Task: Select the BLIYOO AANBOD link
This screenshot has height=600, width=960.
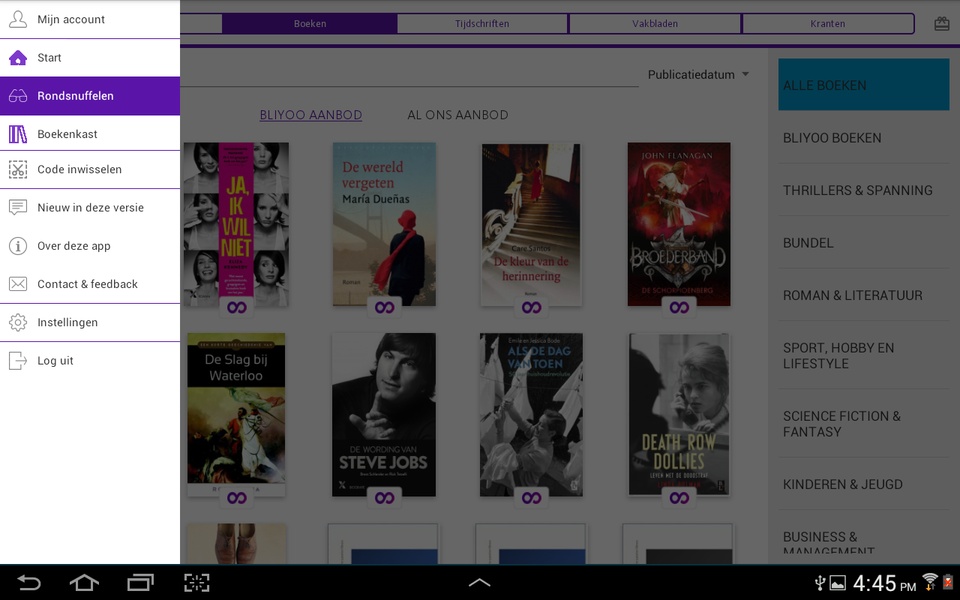Action: (311, 115)
